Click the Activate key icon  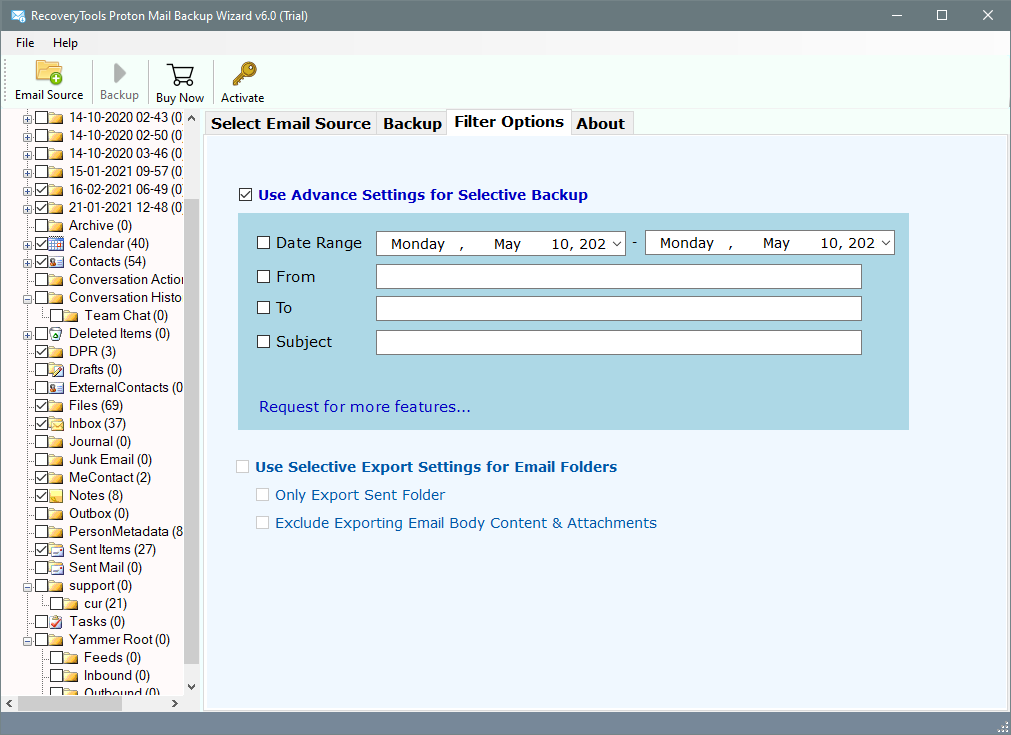pyautogui.click(x=244, y=74)
